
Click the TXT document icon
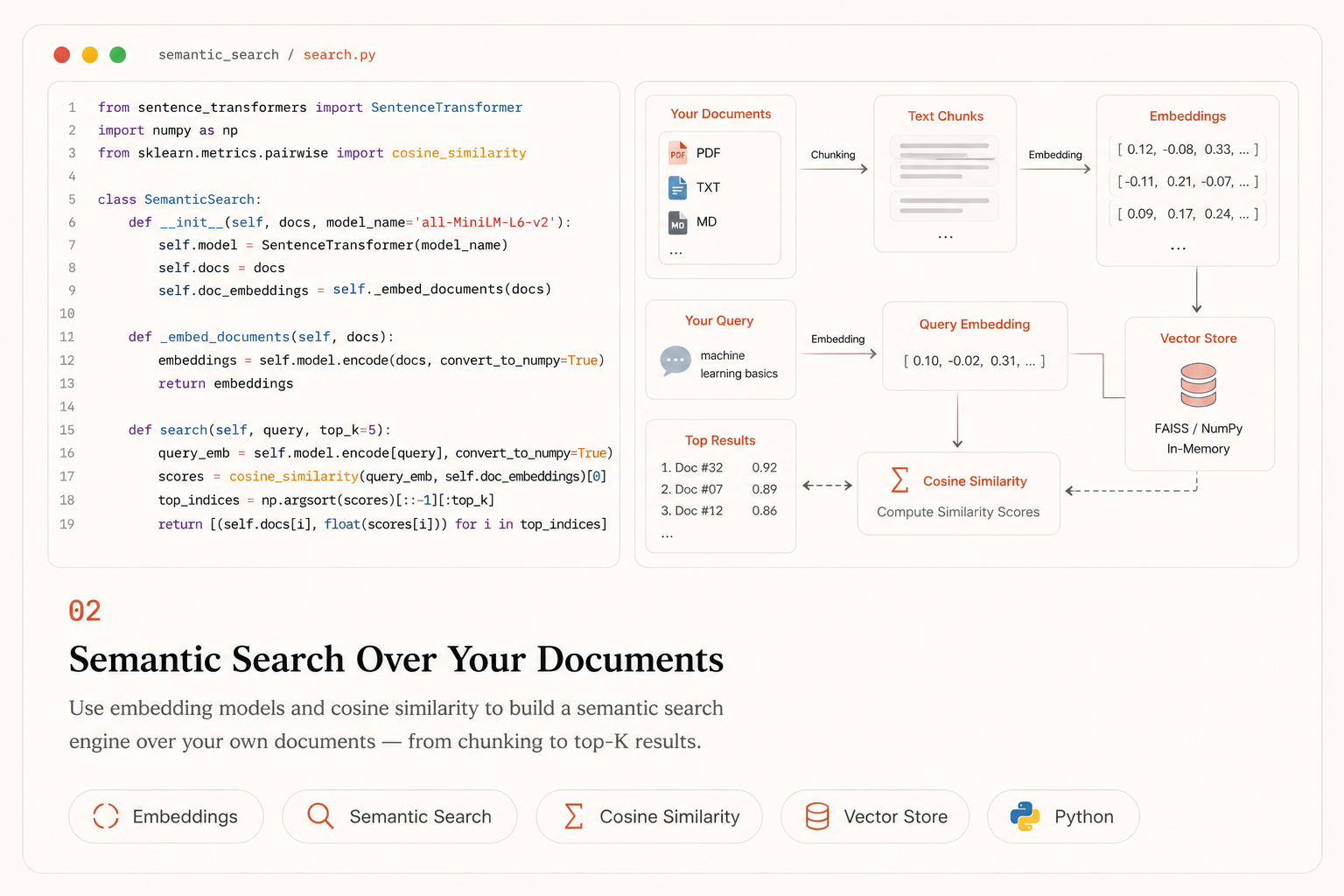point(678,187)
